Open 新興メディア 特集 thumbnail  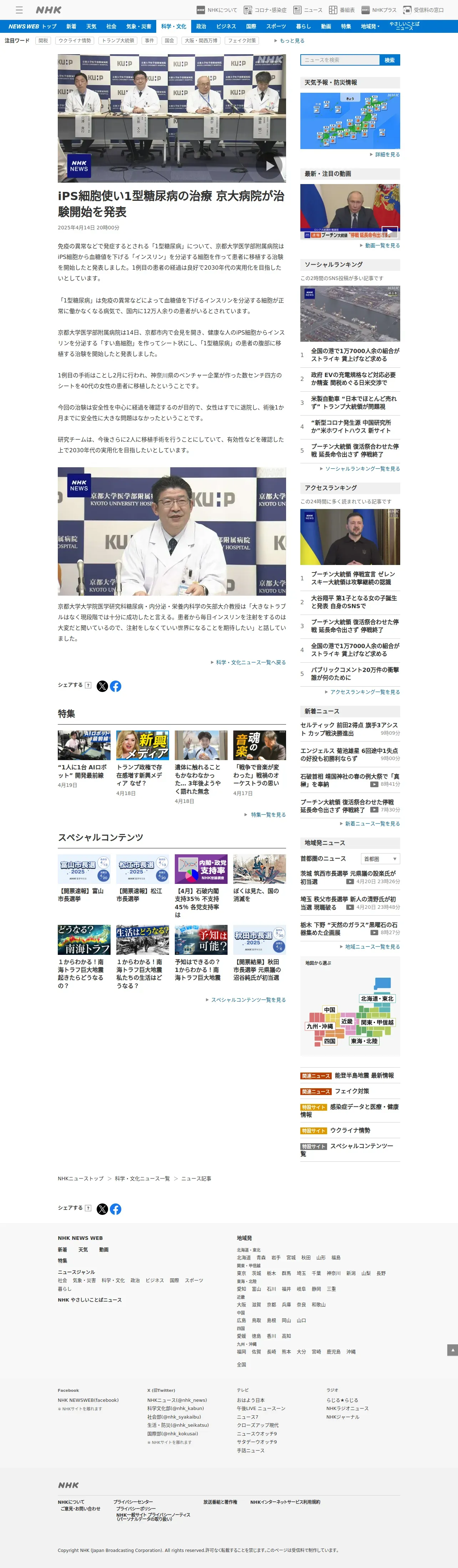click(143, 745)
